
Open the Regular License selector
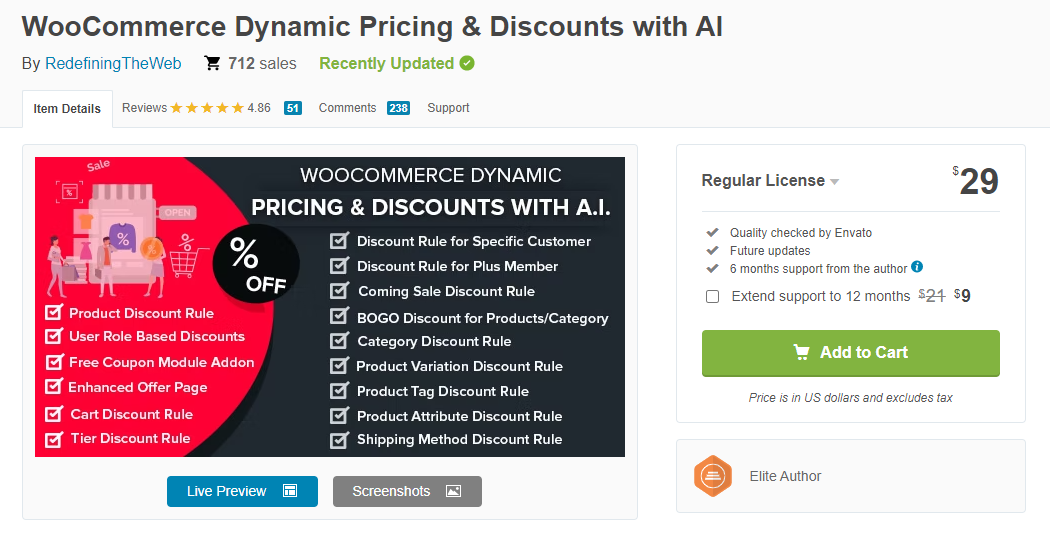click(770, 181)
